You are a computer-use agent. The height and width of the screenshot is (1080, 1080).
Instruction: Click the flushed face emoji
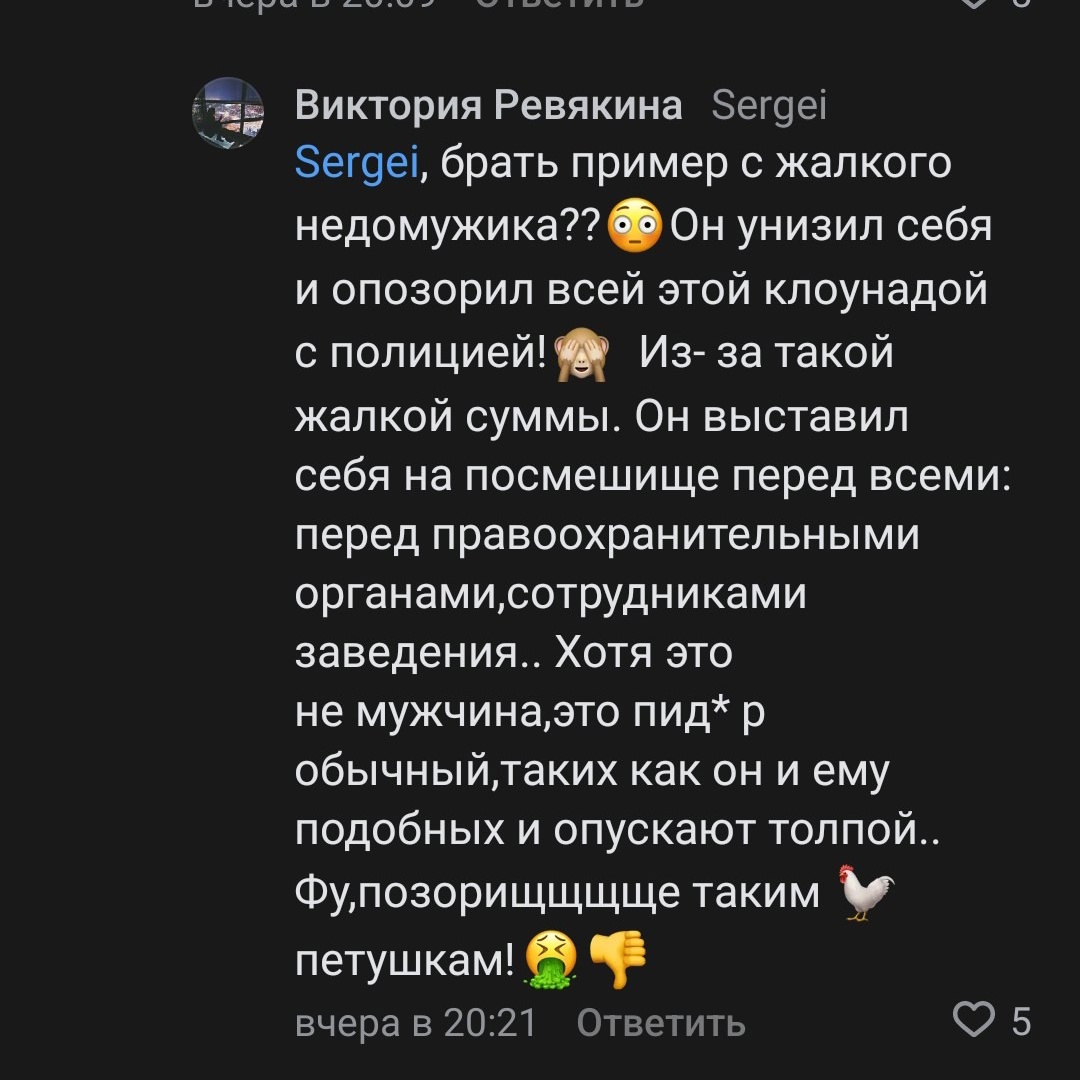point(634,226)
